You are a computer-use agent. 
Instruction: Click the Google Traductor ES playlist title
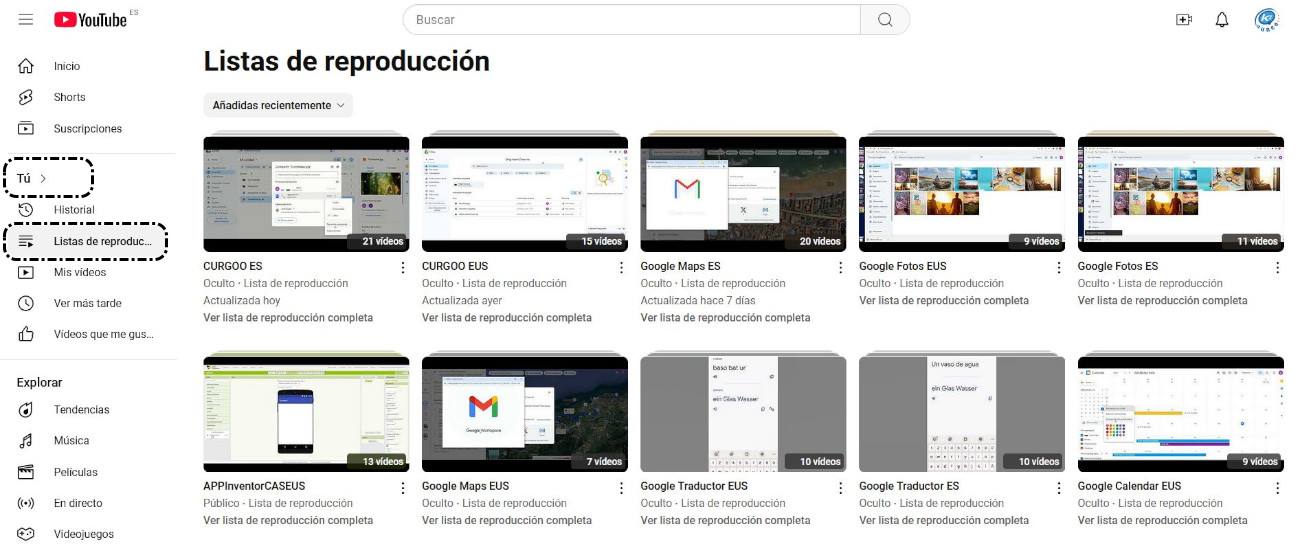[x=909, y=486]
